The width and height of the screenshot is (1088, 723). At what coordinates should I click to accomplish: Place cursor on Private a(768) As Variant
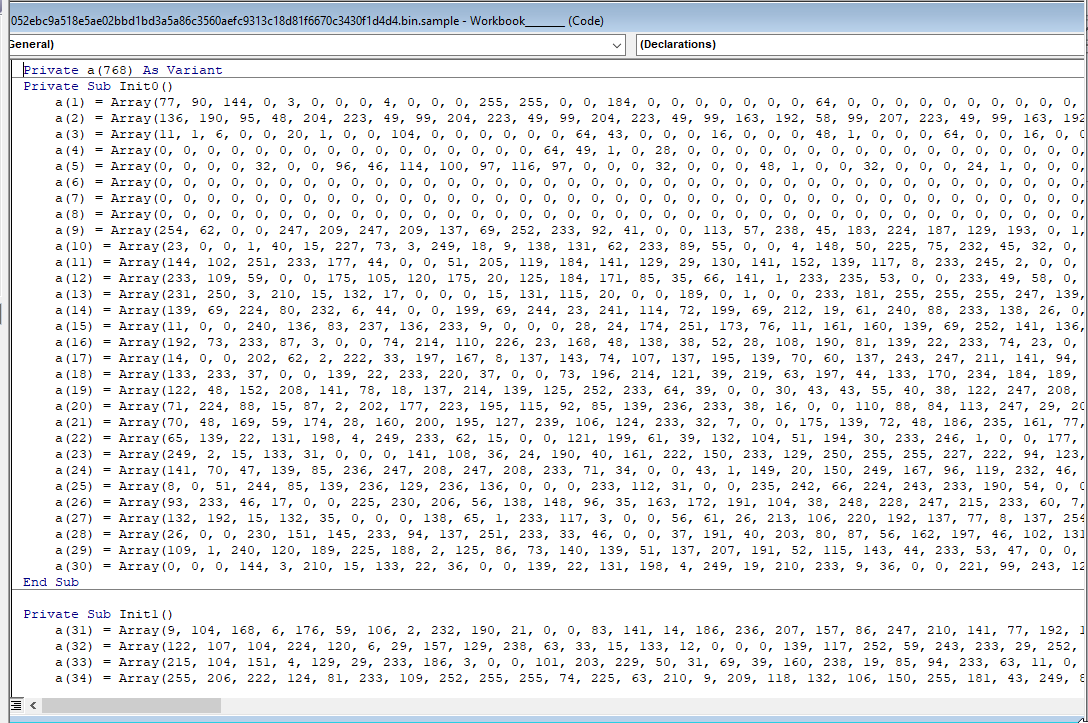tap(123, 70)
